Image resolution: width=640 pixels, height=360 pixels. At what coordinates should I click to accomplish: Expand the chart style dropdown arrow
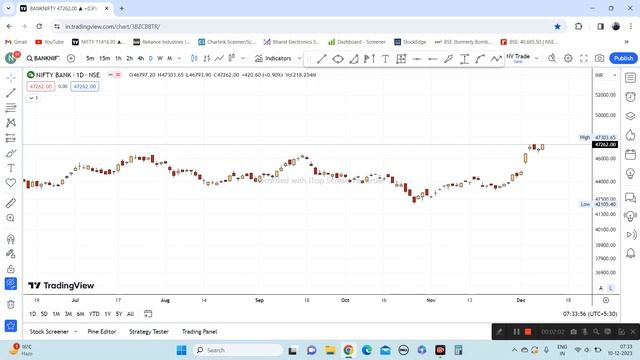pos(243,58)
